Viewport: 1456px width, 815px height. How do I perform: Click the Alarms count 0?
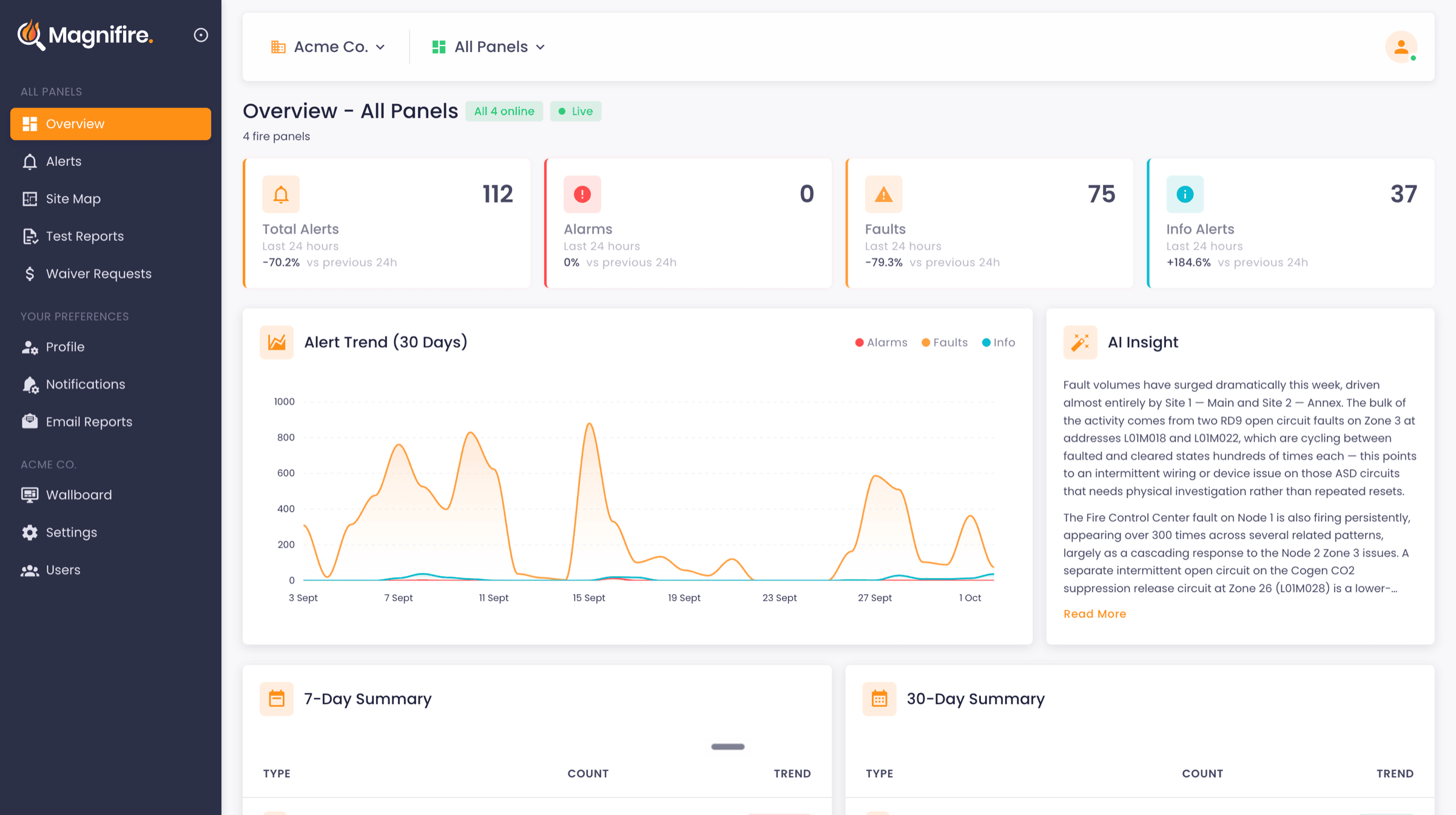tap(806, 194)
